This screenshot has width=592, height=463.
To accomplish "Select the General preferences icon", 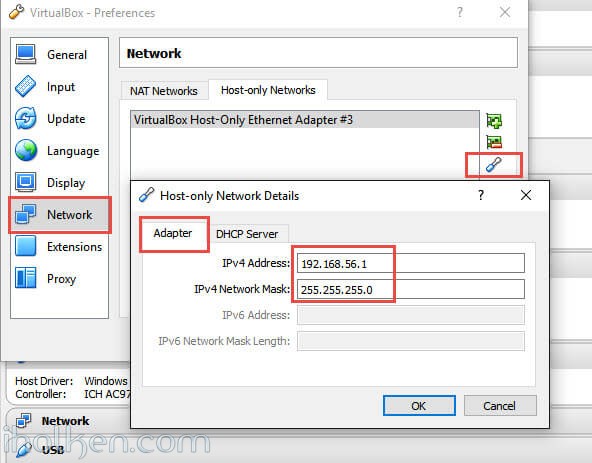I will click(26, 54).
